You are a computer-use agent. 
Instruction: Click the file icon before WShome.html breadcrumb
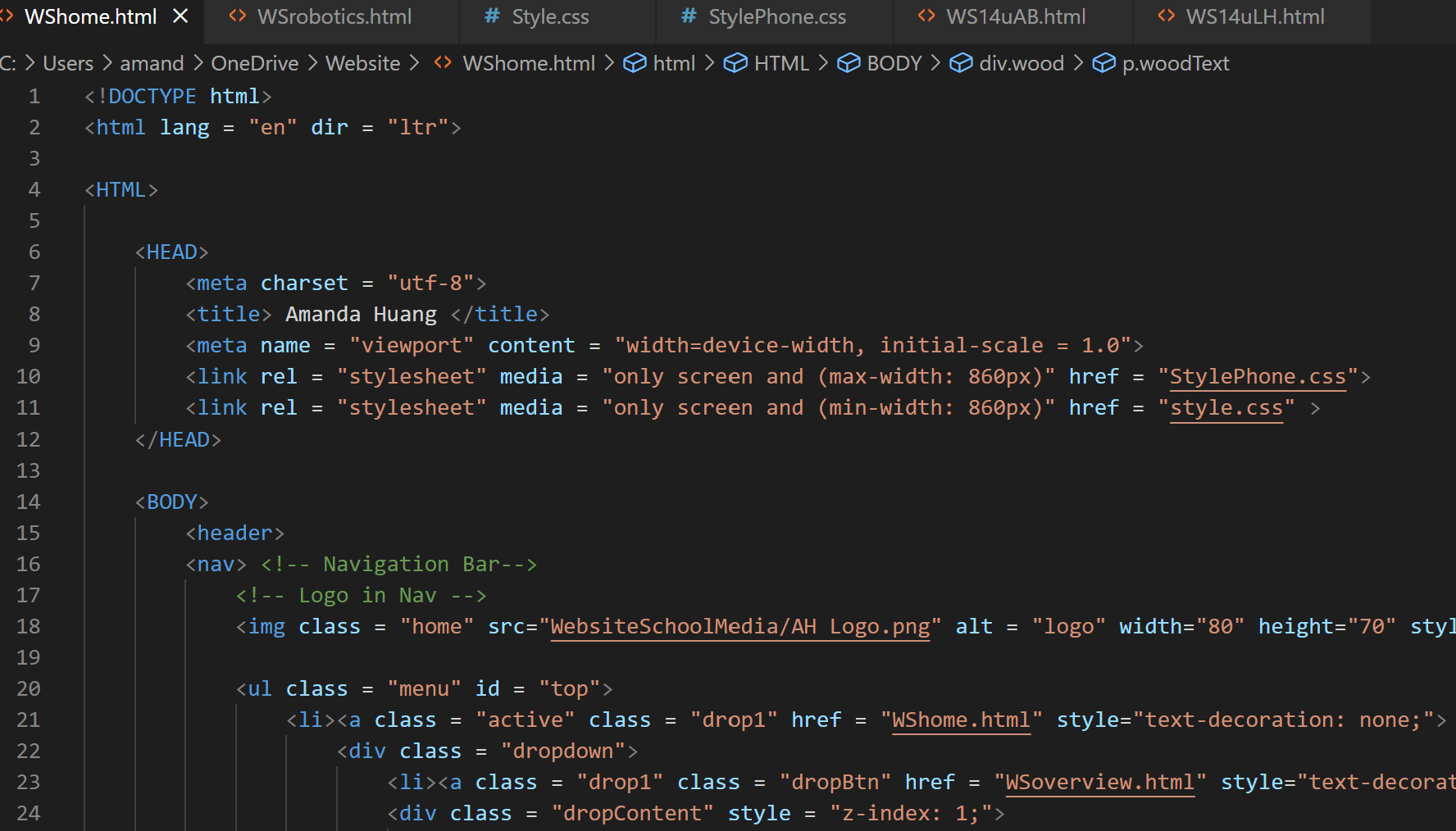[x=443, y=63]
